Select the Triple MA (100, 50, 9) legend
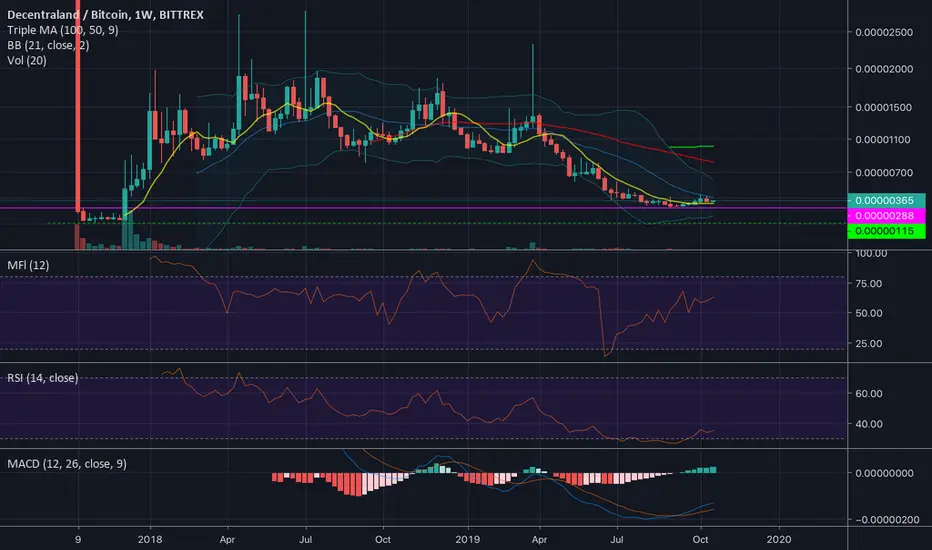 click(x=63, y=30)
